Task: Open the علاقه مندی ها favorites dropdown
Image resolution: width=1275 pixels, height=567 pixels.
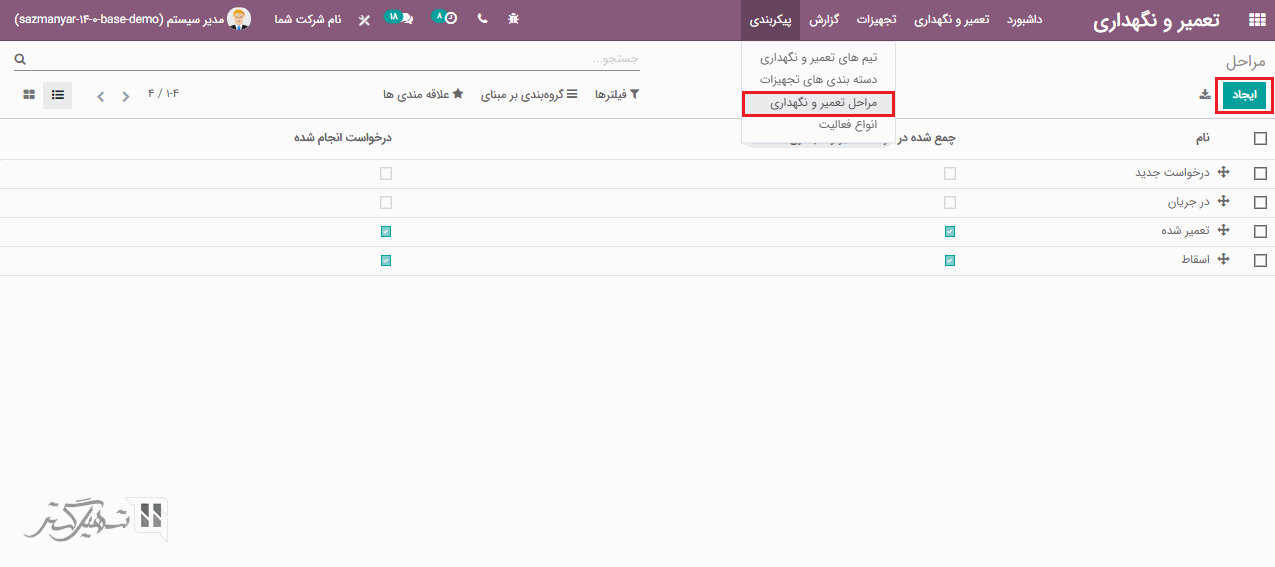Action: (423, 95)
